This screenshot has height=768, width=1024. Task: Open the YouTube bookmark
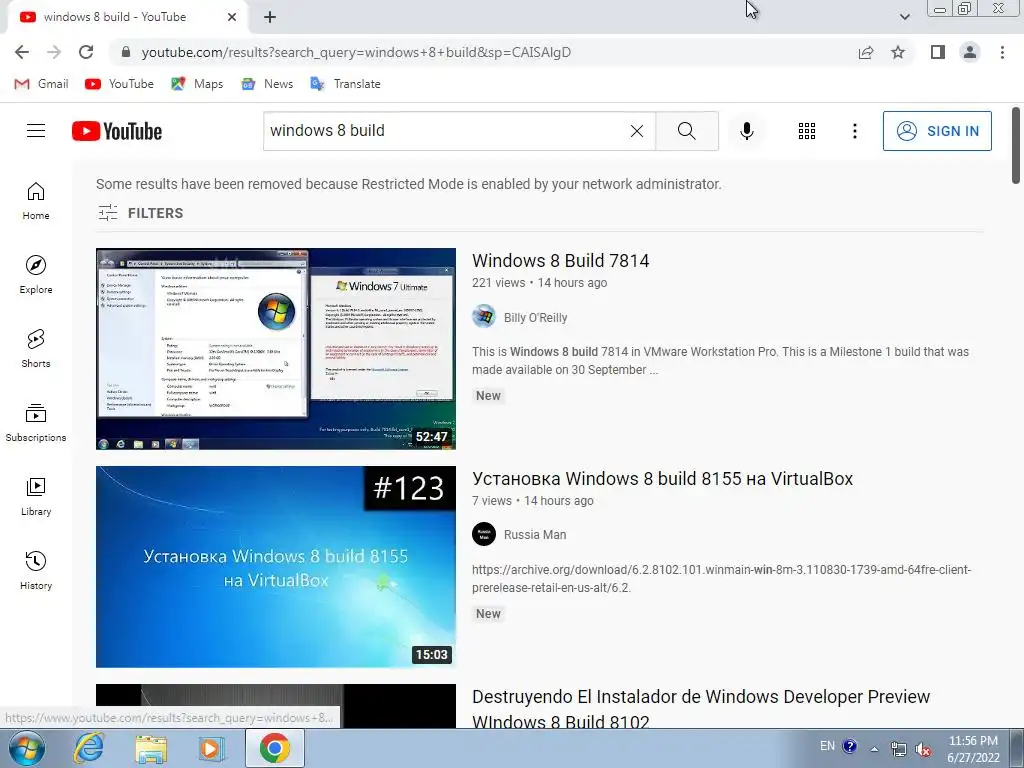pos(120,84)
